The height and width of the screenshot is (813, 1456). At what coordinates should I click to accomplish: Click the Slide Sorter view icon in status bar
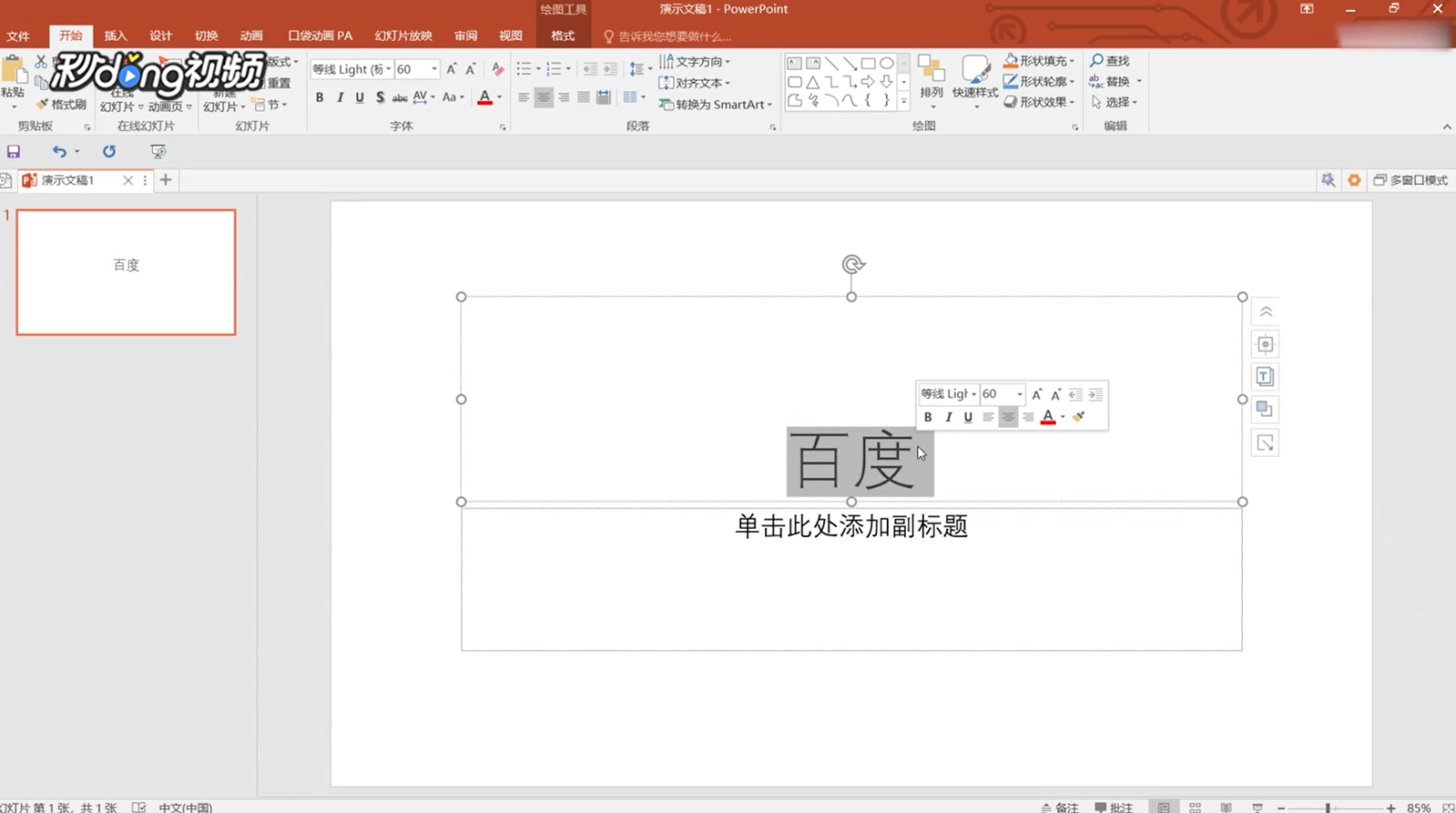coord(1196,808)
